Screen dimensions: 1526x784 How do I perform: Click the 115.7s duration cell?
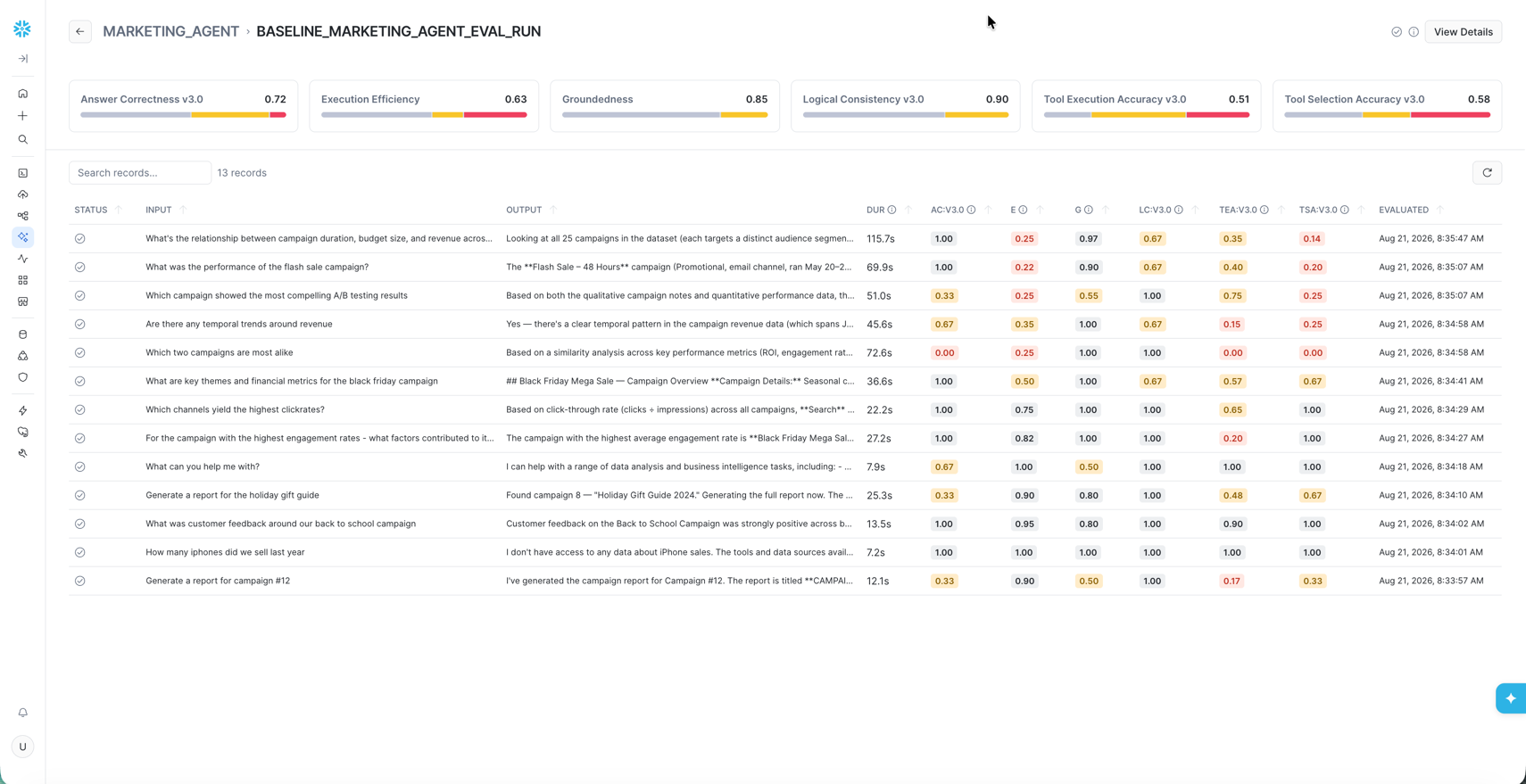pos(881,239)
